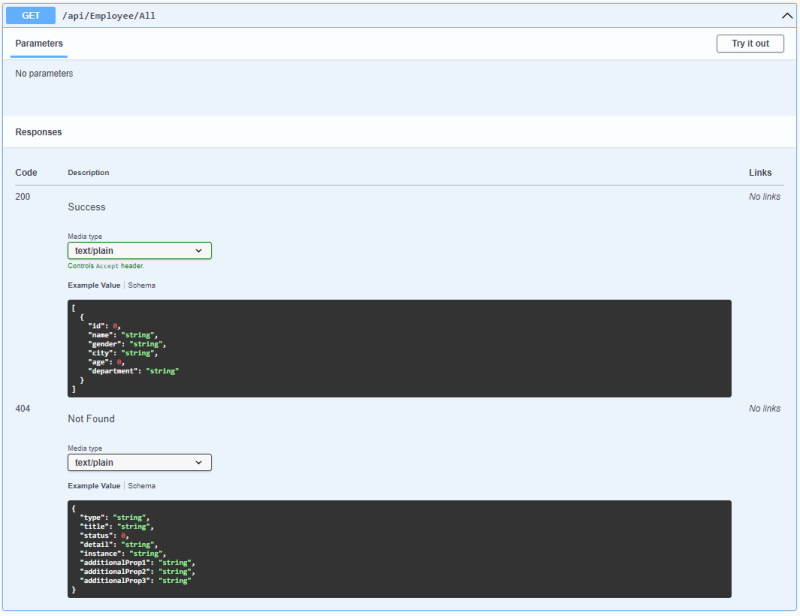Open the 200 response media type dropdown
This screenshot has height=616, width=800.
(x=139, y=250)
